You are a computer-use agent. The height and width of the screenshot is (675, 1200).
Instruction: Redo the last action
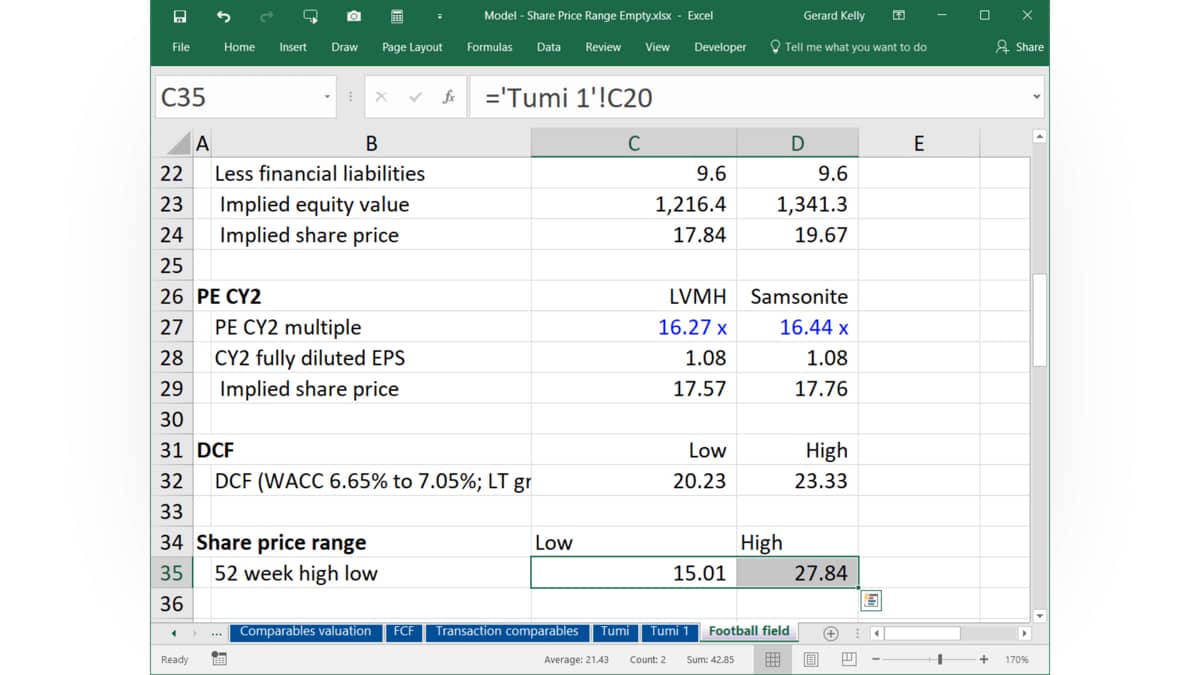pos(267,16)
